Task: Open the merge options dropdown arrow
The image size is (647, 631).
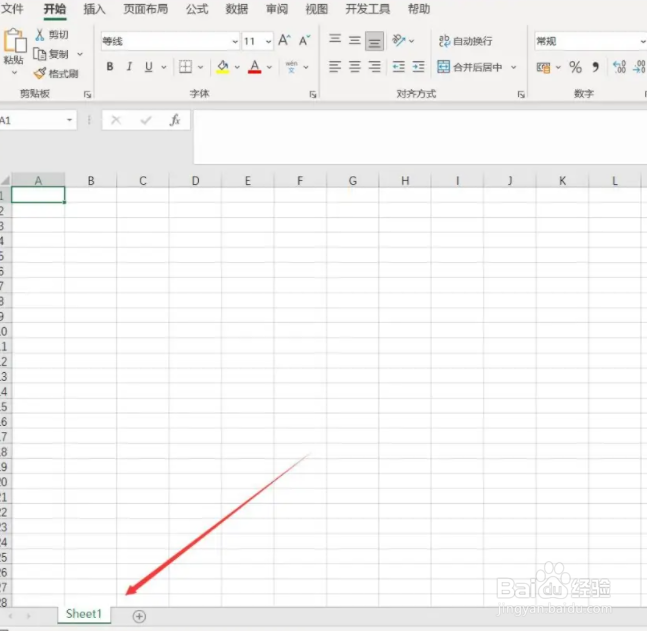Action: [514, 67]
